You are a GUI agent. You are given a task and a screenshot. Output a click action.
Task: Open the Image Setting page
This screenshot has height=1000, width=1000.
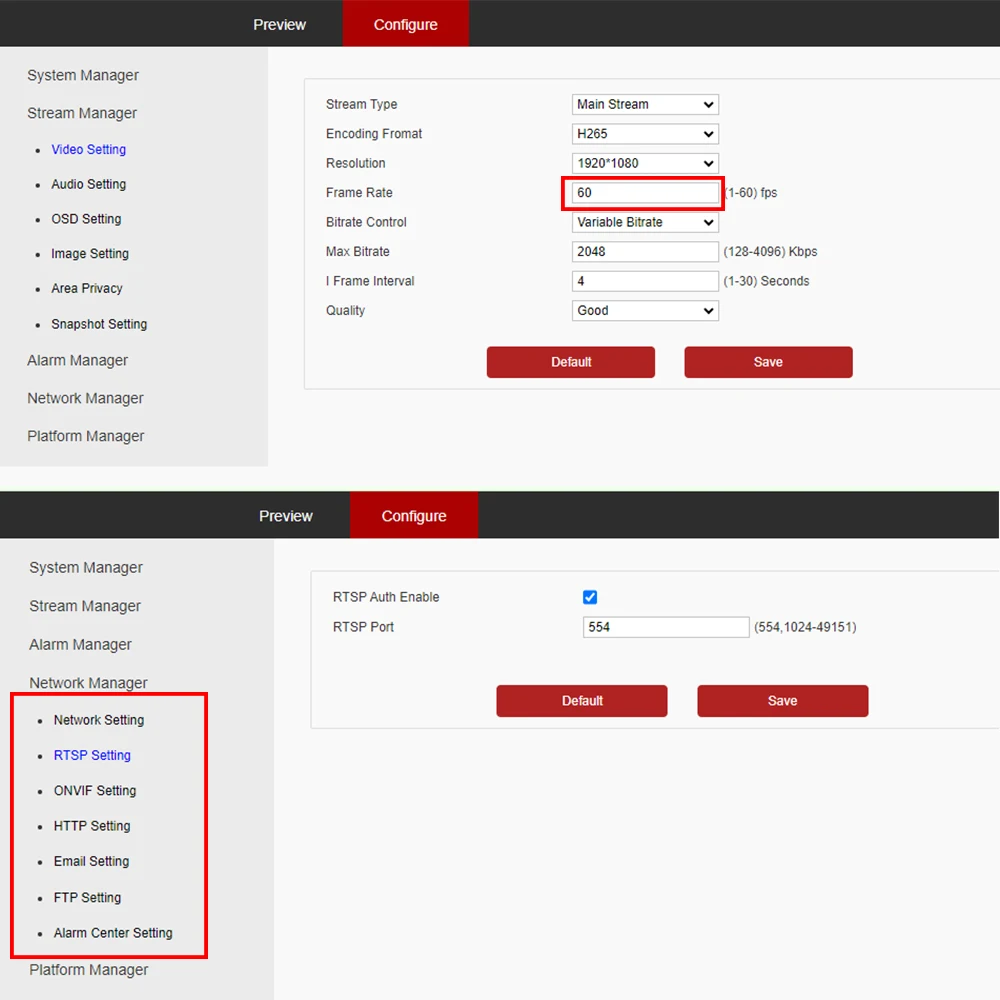click(90, 254)
